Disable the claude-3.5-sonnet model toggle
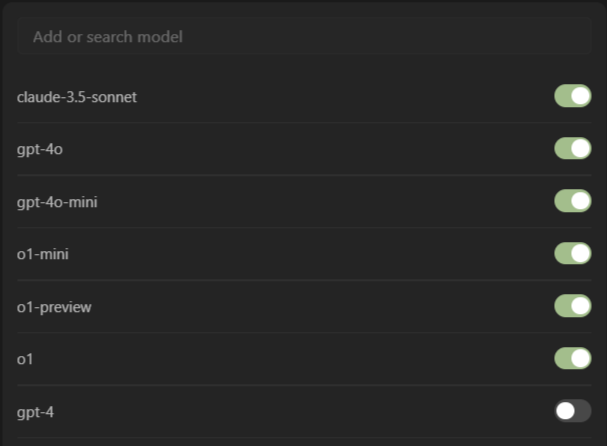The image size is (607, 446). (x=573, y=96)
